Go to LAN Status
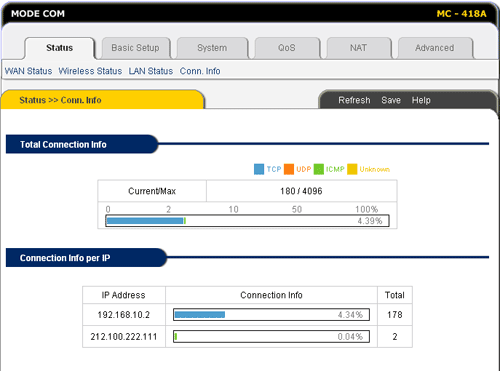 151,71
